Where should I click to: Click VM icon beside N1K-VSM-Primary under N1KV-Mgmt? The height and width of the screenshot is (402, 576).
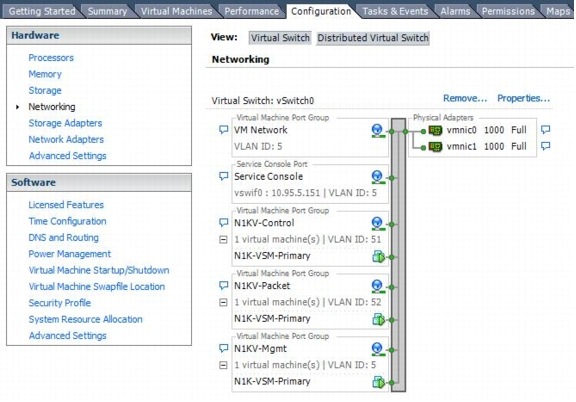(378, 382)
